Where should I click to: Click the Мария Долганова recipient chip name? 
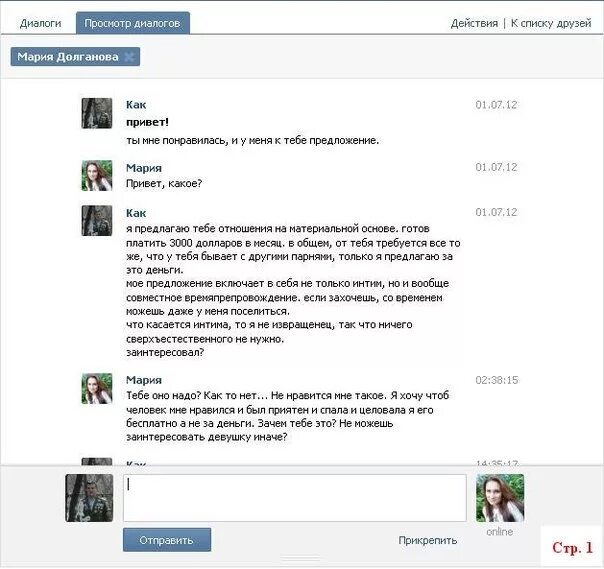click(68, 57)
